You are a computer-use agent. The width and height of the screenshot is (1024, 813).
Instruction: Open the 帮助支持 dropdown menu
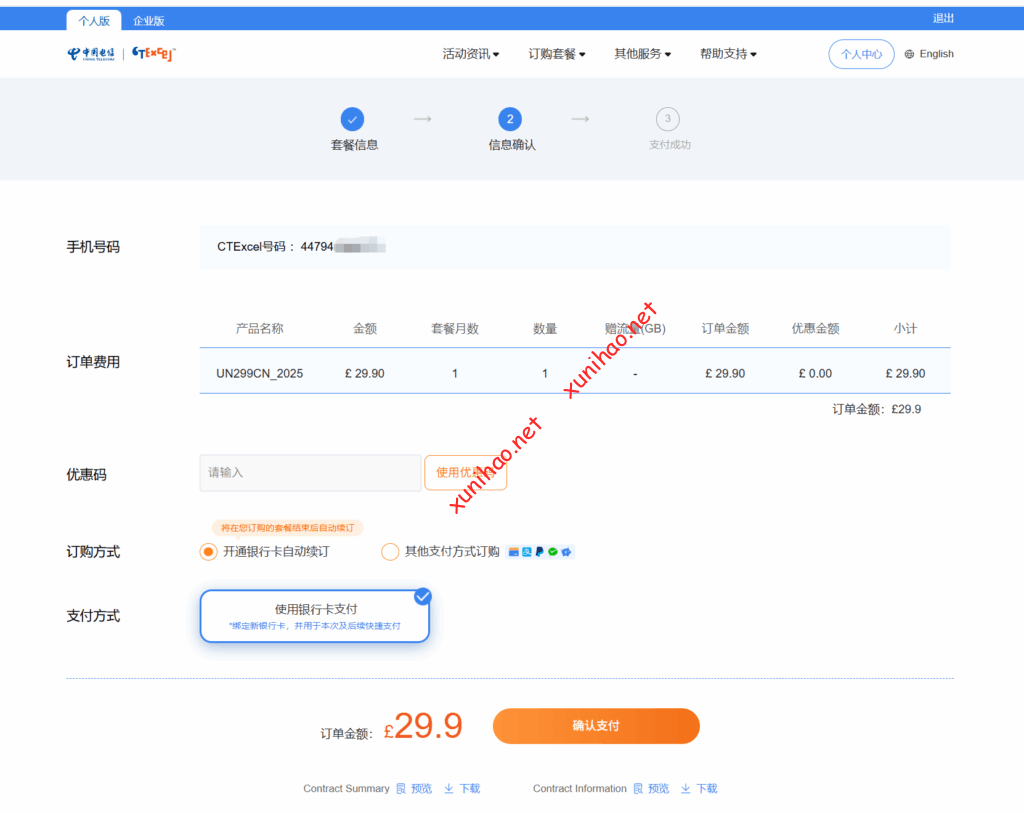point(728,54)
